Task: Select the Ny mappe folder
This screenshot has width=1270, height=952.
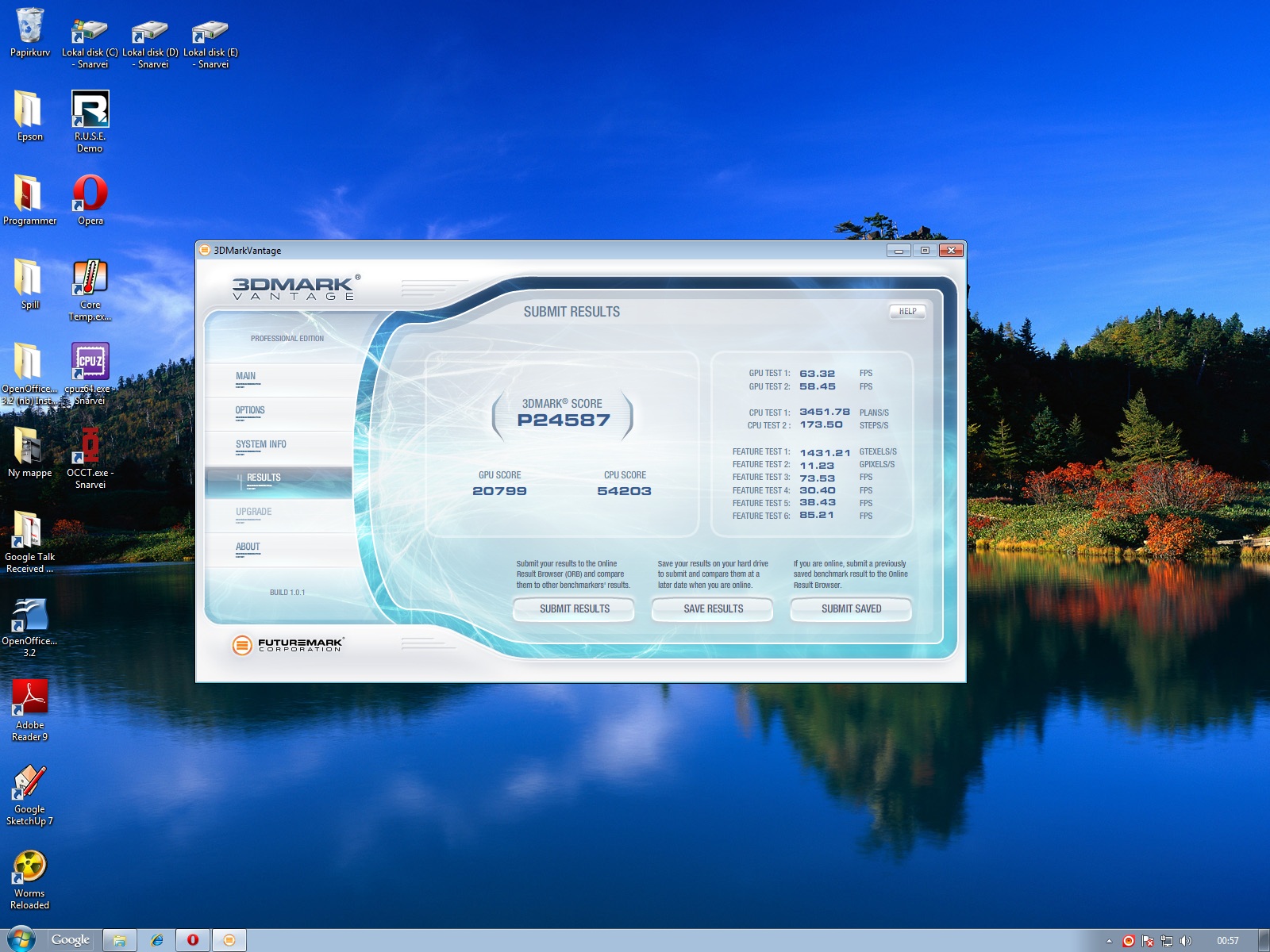Action: [30, 452]
